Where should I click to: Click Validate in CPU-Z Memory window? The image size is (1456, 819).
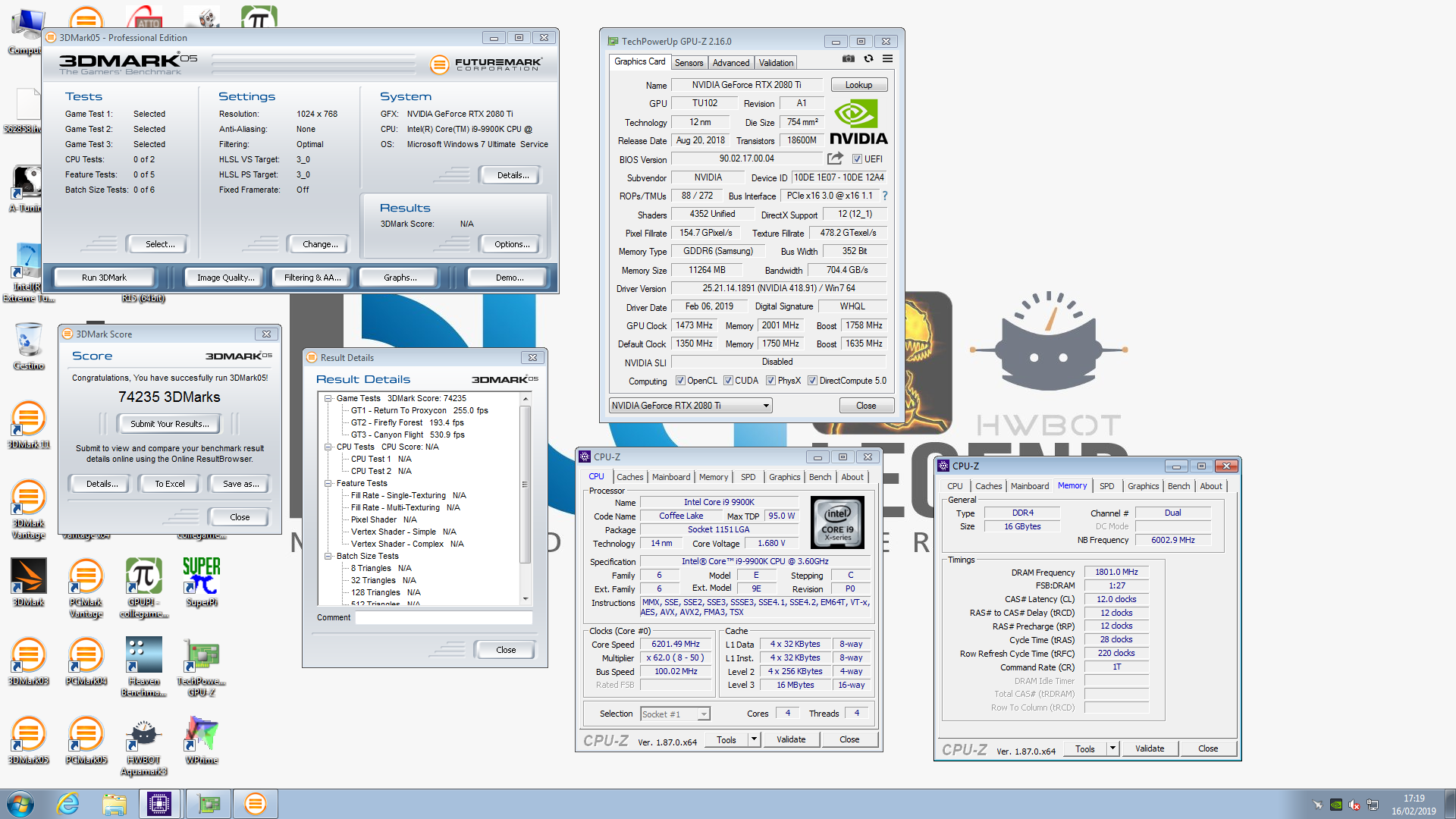pos(1150,748)
